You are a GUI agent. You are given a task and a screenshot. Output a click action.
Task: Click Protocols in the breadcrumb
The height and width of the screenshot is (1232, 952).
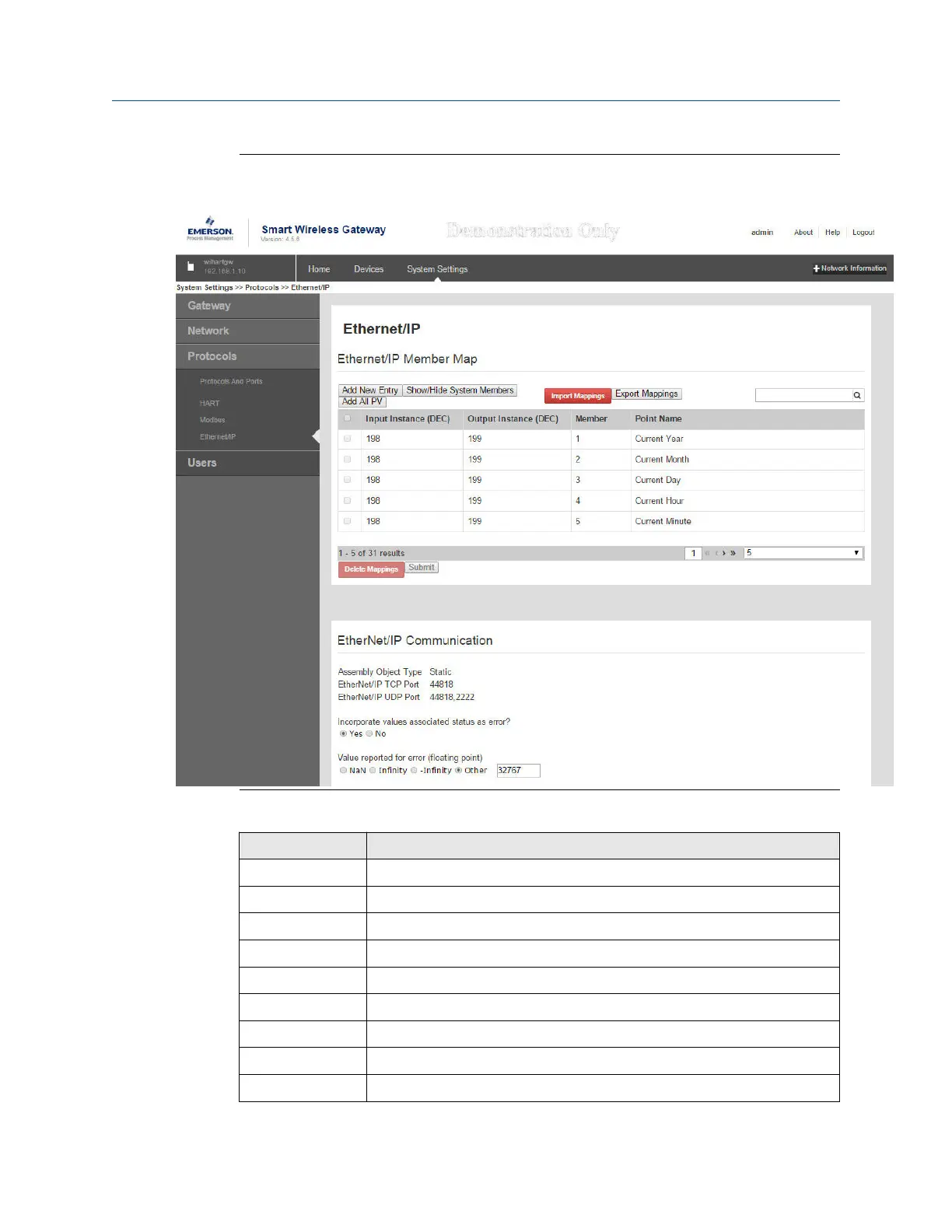coord(262,288)
